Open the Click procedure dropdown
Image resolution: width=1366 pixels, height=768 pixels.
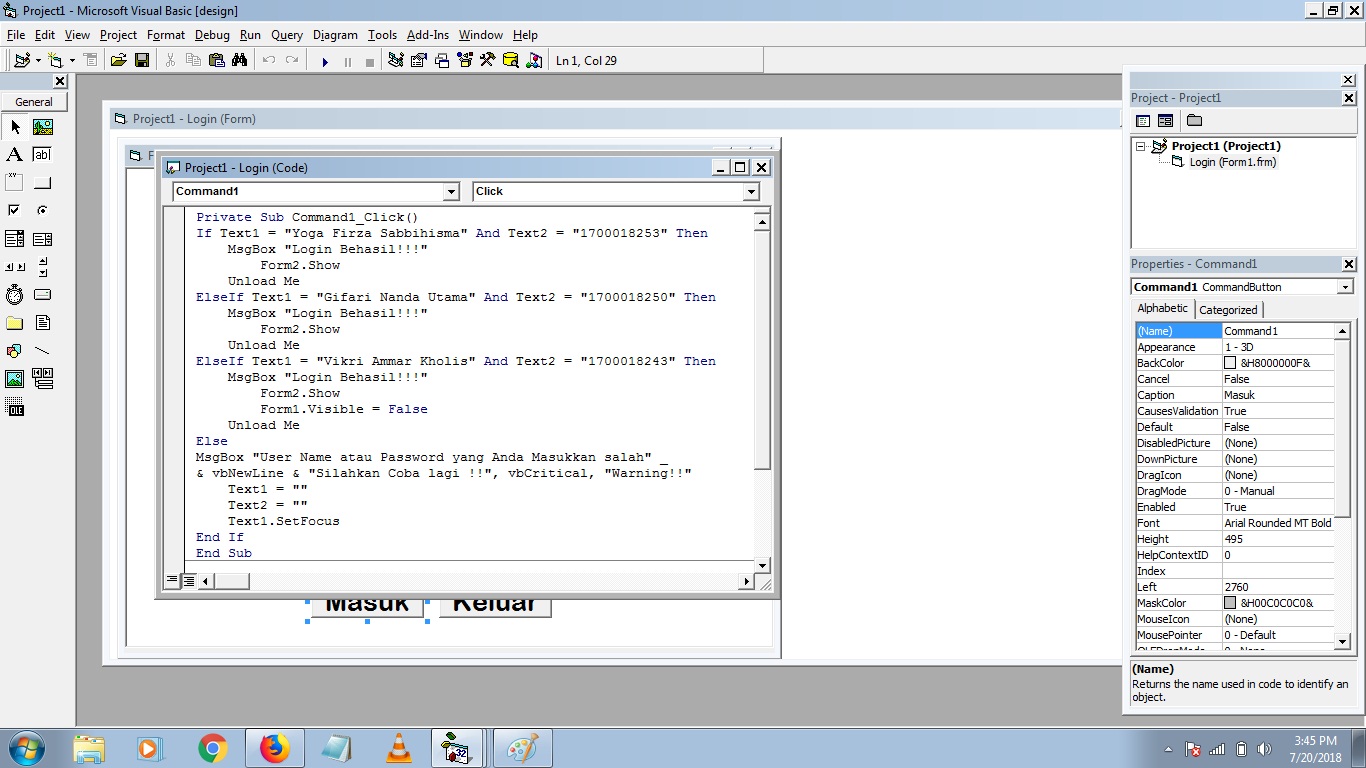coord(750,191)
